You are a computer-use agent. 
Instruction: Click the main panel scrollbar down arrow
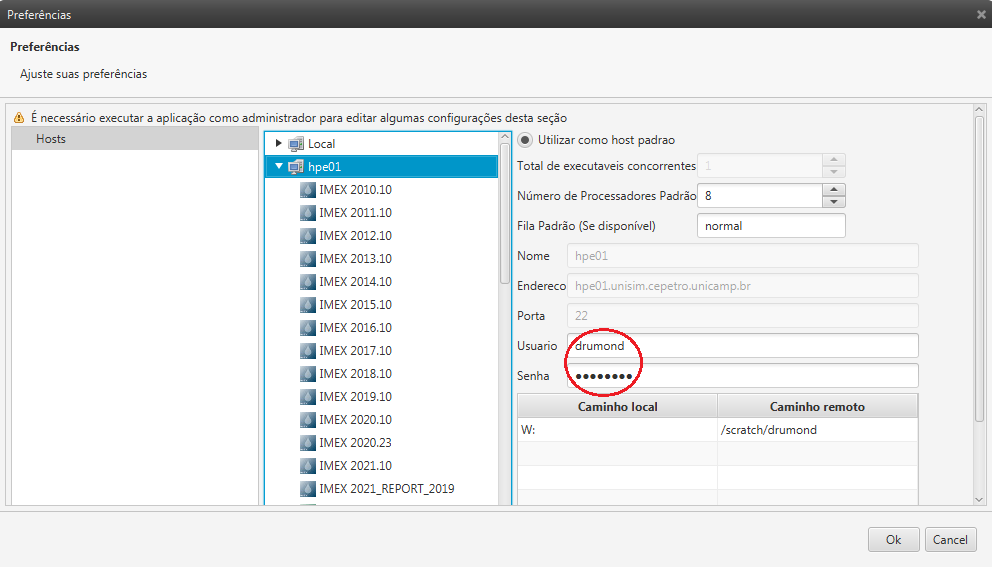coord(979,499)
